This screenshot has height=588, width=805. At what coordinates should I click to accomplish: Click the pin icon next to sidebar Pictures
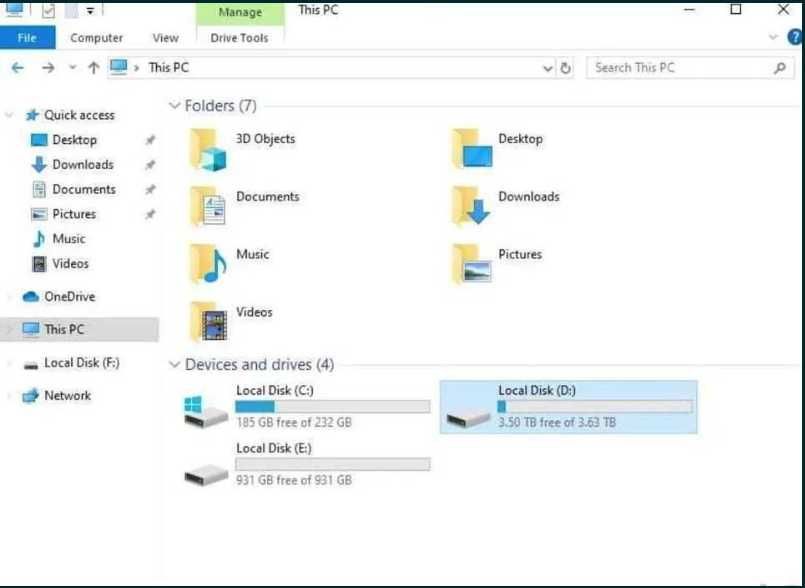tap(150, 214)
